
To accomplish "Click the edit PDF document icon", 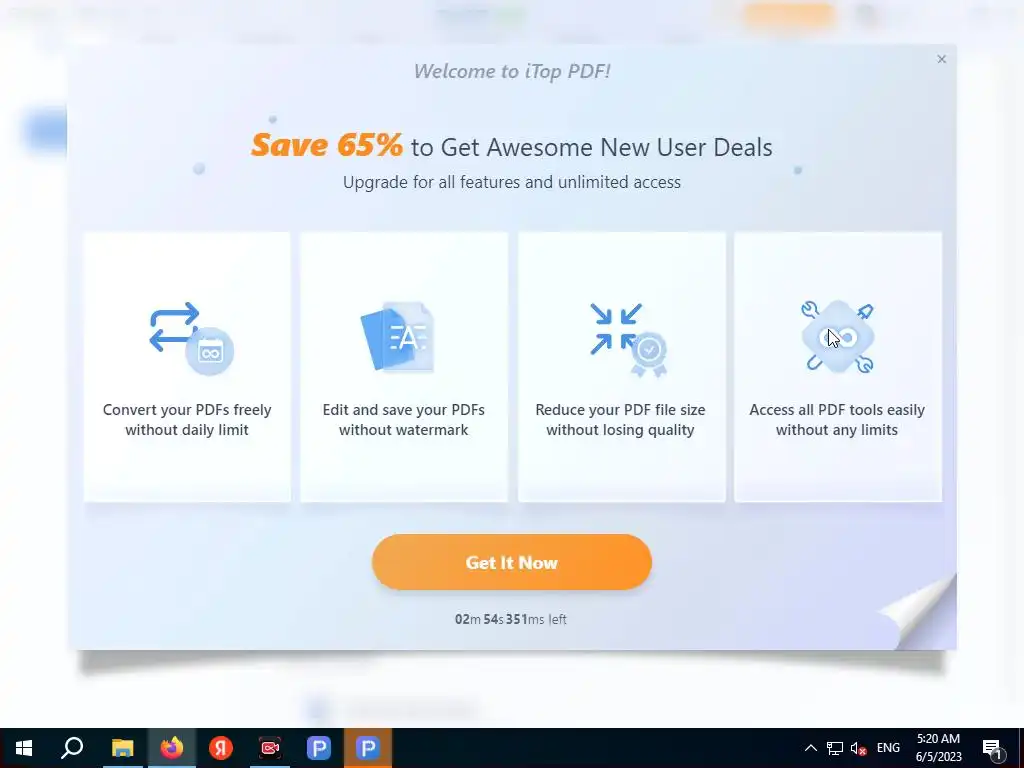I will click(397, 336).
